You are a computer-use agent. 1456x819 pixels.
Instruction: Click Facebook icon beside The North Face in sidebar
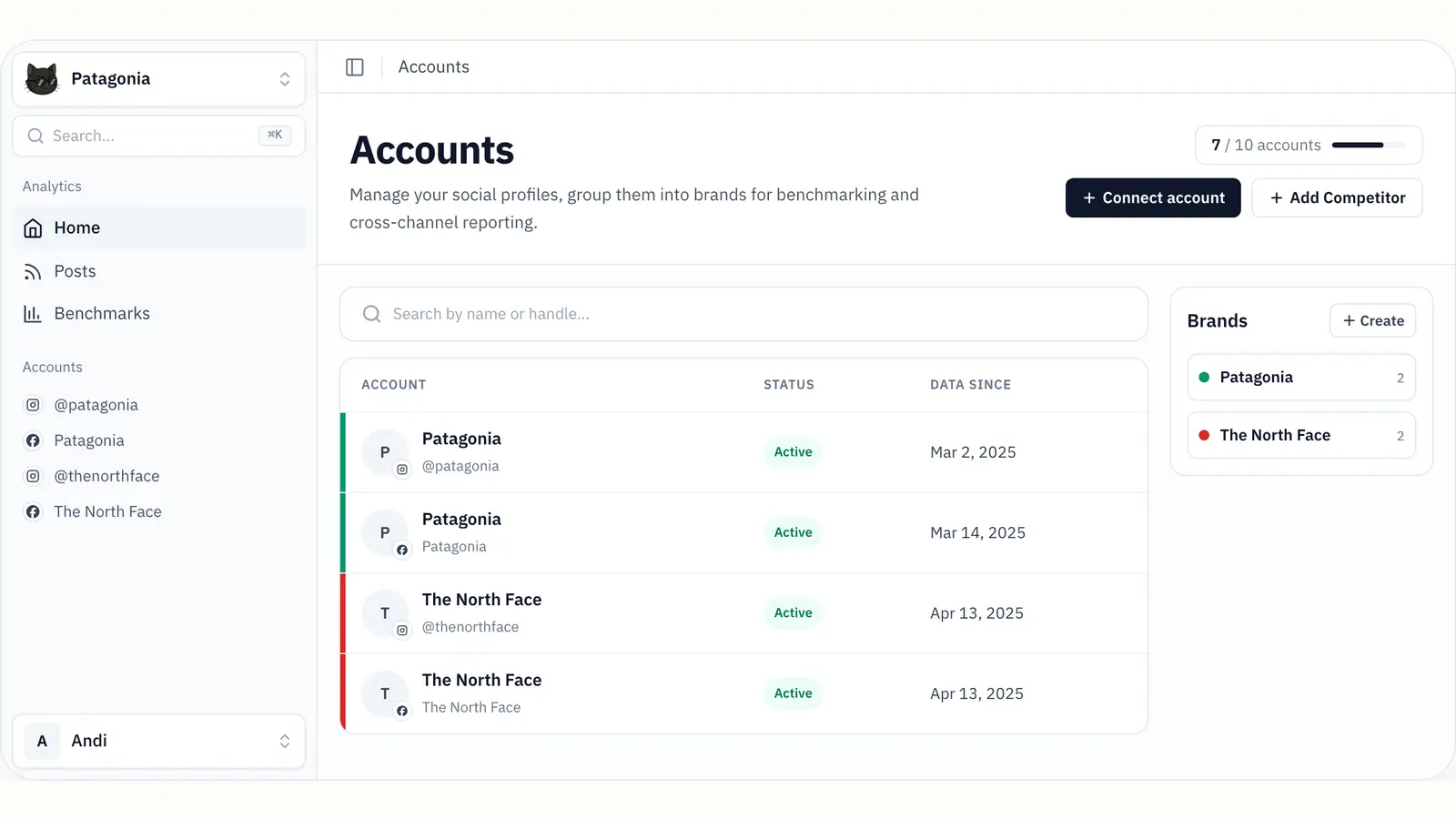(x=33, y=512)
